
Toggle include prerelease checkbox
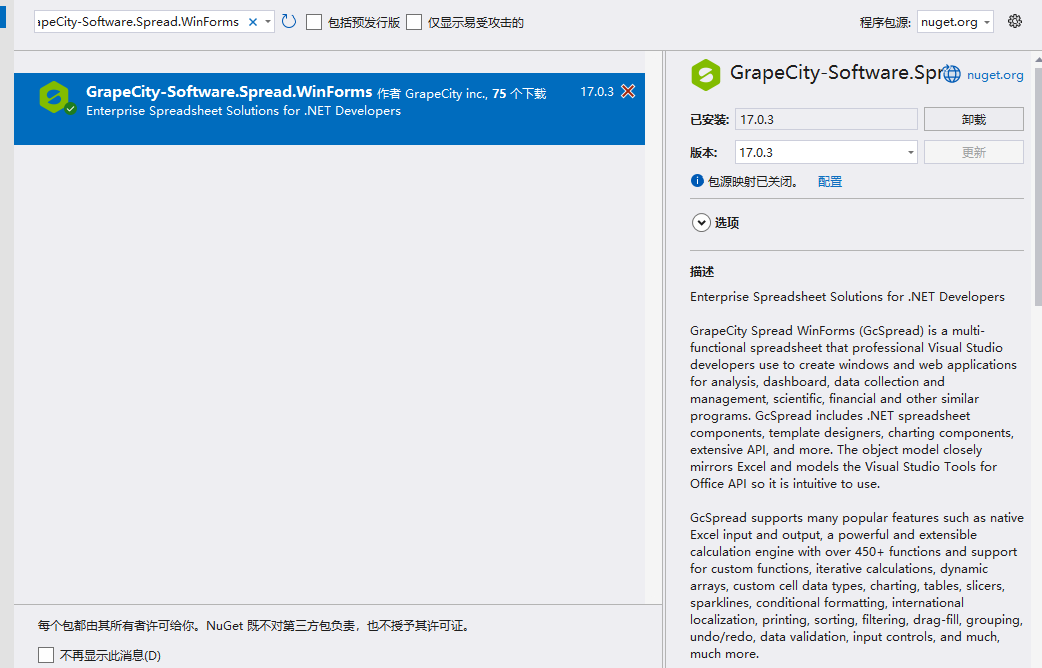click(x=314, y=22)
